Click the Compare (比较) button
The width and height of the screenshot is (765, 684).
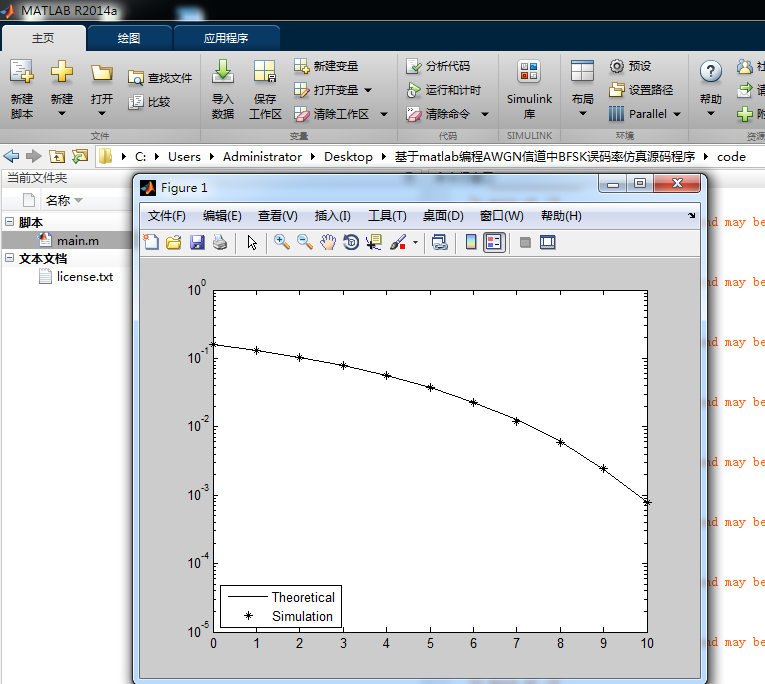(149, 102)
